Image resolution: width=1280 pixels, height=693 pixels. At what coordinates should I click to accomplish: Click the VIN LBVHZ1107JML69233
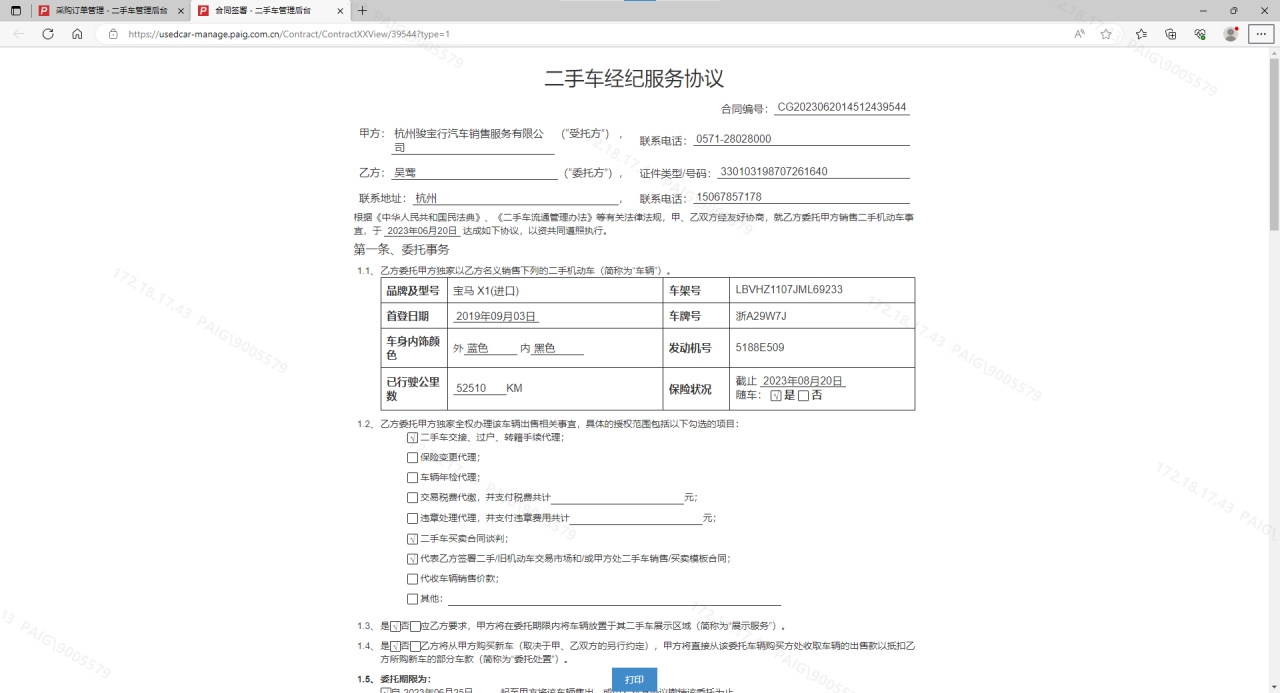pyautogui.click(x=789, y=290)
